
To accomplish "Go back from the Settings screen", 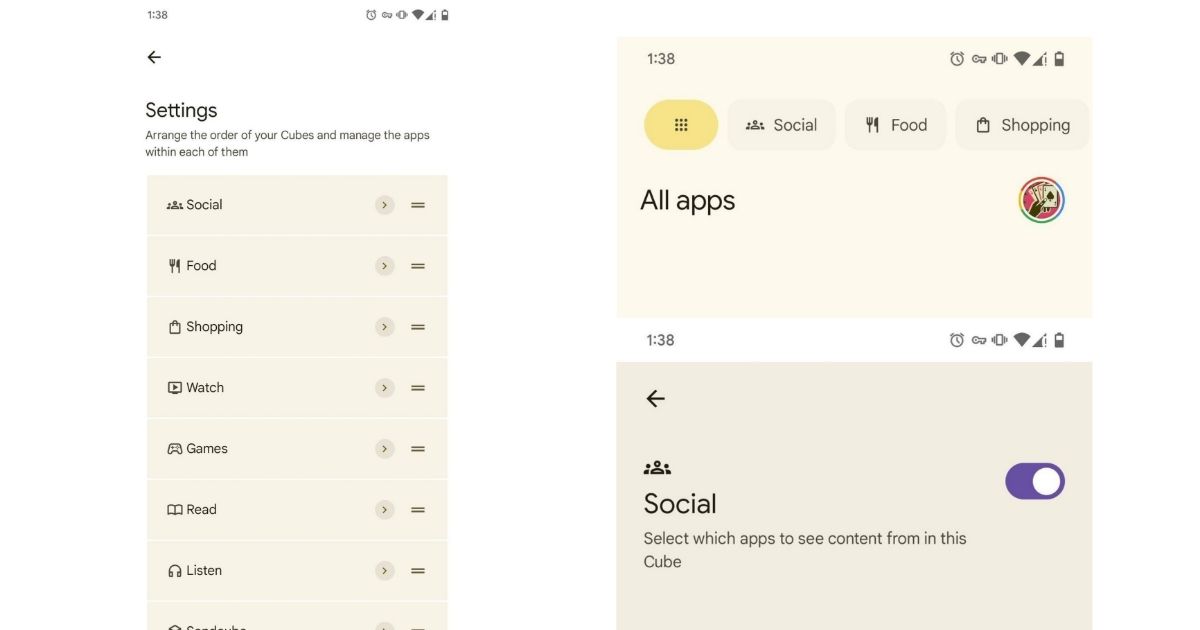I will click(154, 57).
